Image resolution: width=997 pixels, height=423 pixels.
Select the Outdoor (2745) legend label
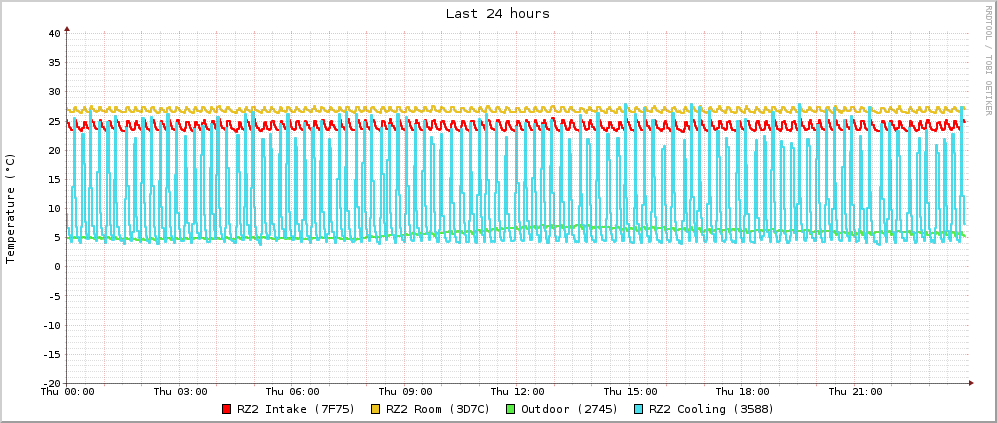(563, 409)
